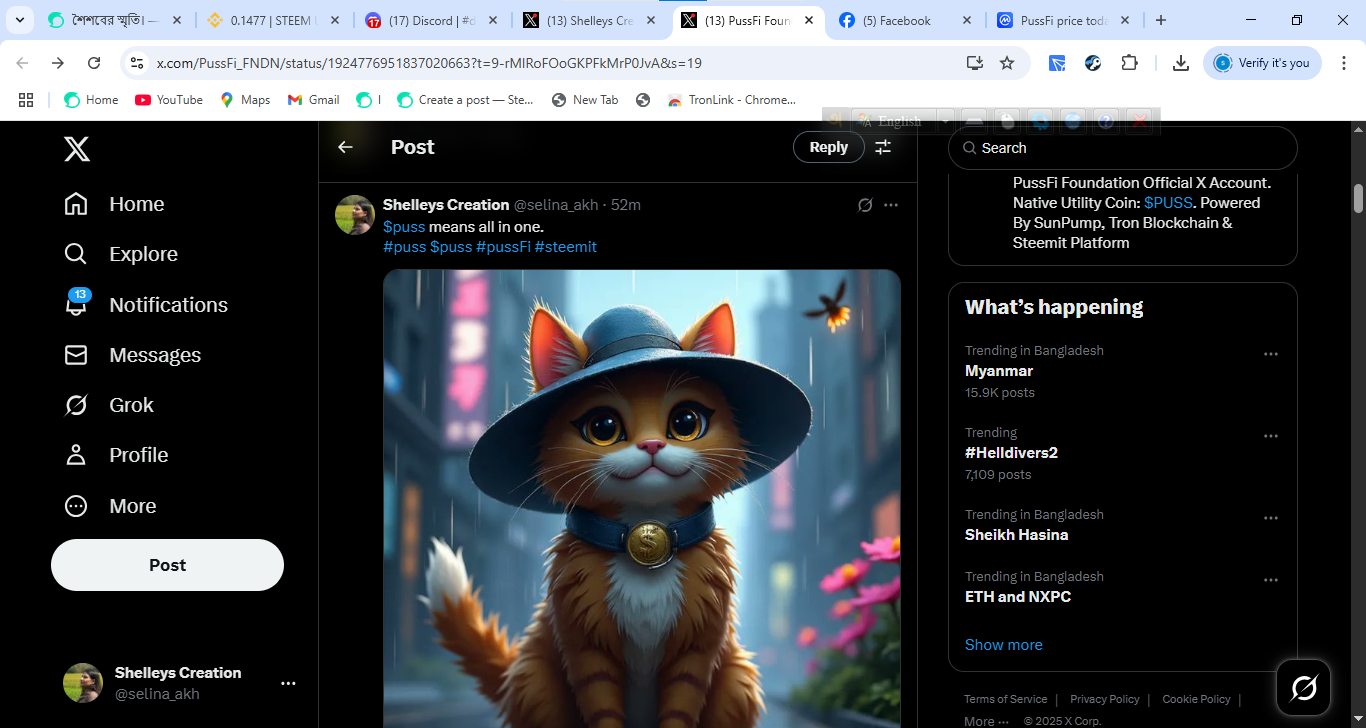This screenshot has width=1366, height=728.
Task: Click in the X Search field
Action: click(1122, 148)
